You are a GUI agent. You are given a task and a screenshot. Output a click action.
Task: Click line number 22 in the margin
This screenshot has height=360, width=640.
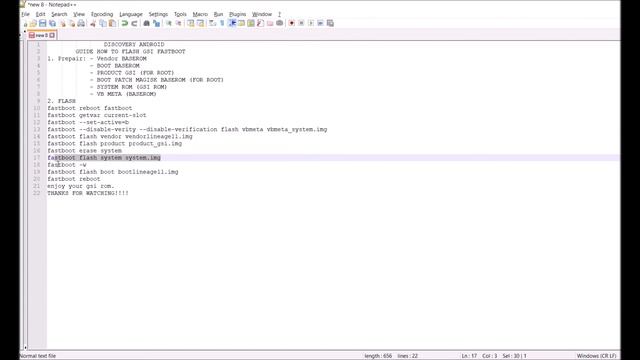click(37, 193)
